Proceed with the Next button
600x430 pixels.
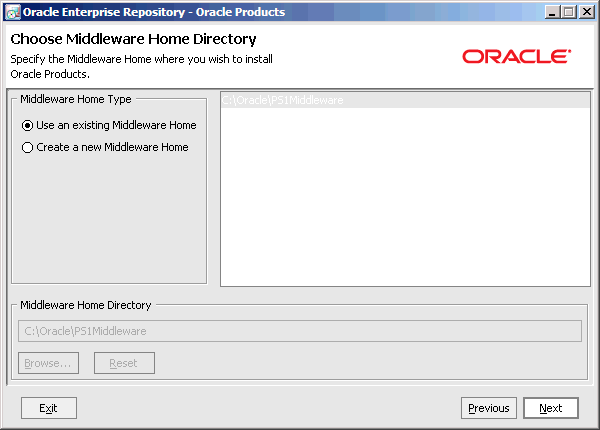point(551,408)
